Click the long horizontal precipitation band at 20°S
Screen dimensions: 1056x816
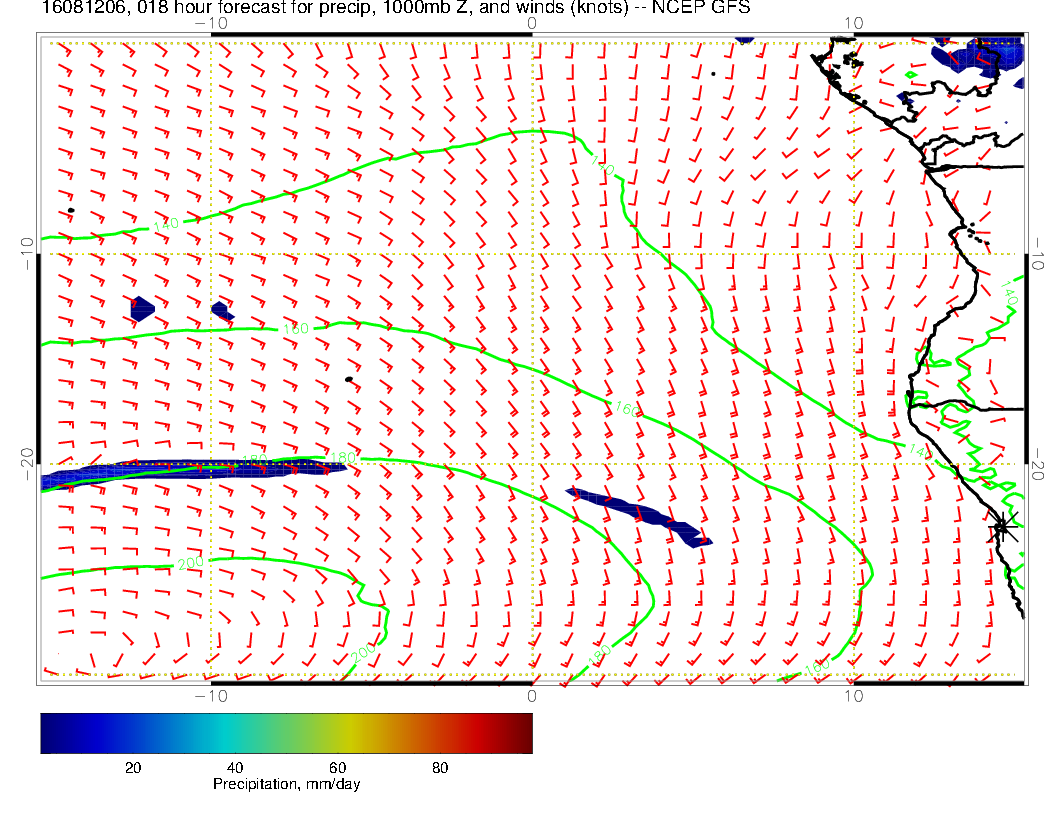point(190,470)
